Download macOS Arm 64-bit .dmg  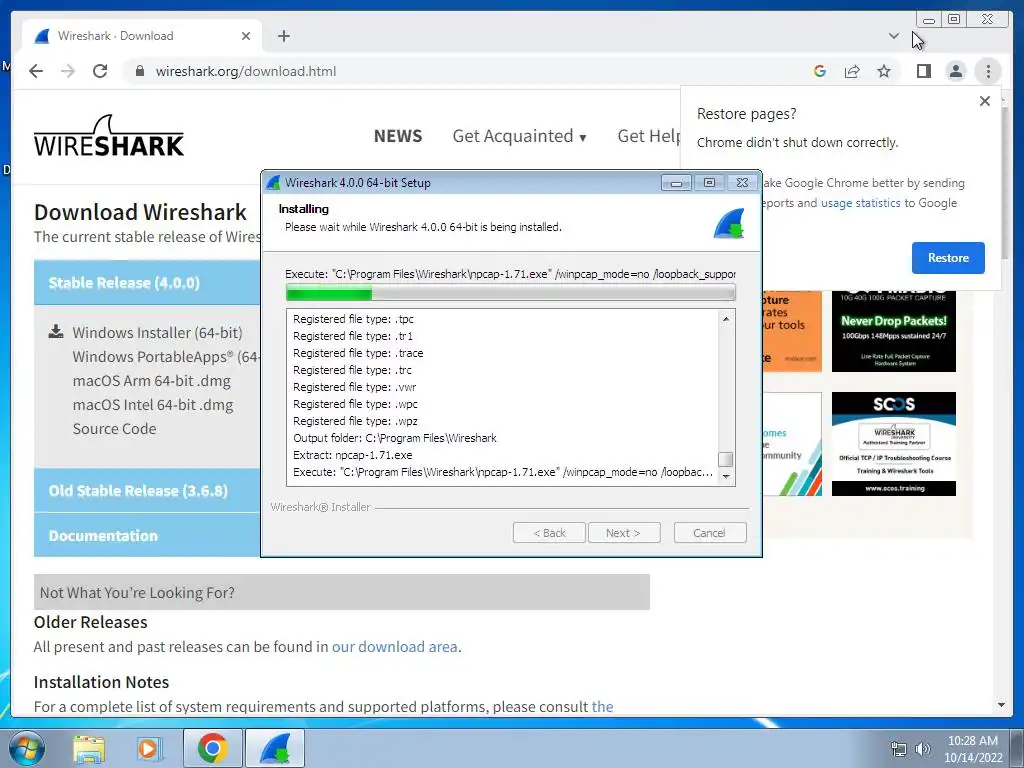point(152,381)
